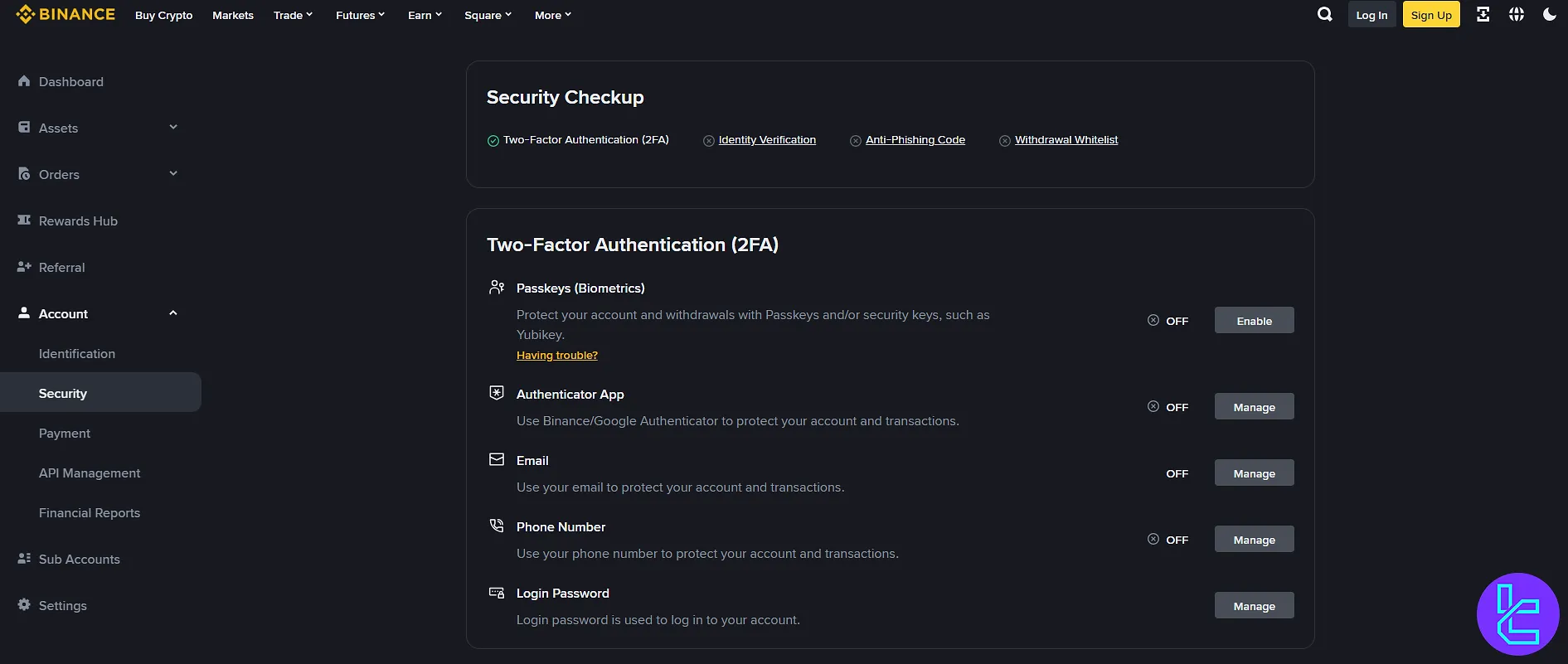
Task: Click the Email envelope icon
Action: (497, 459)
